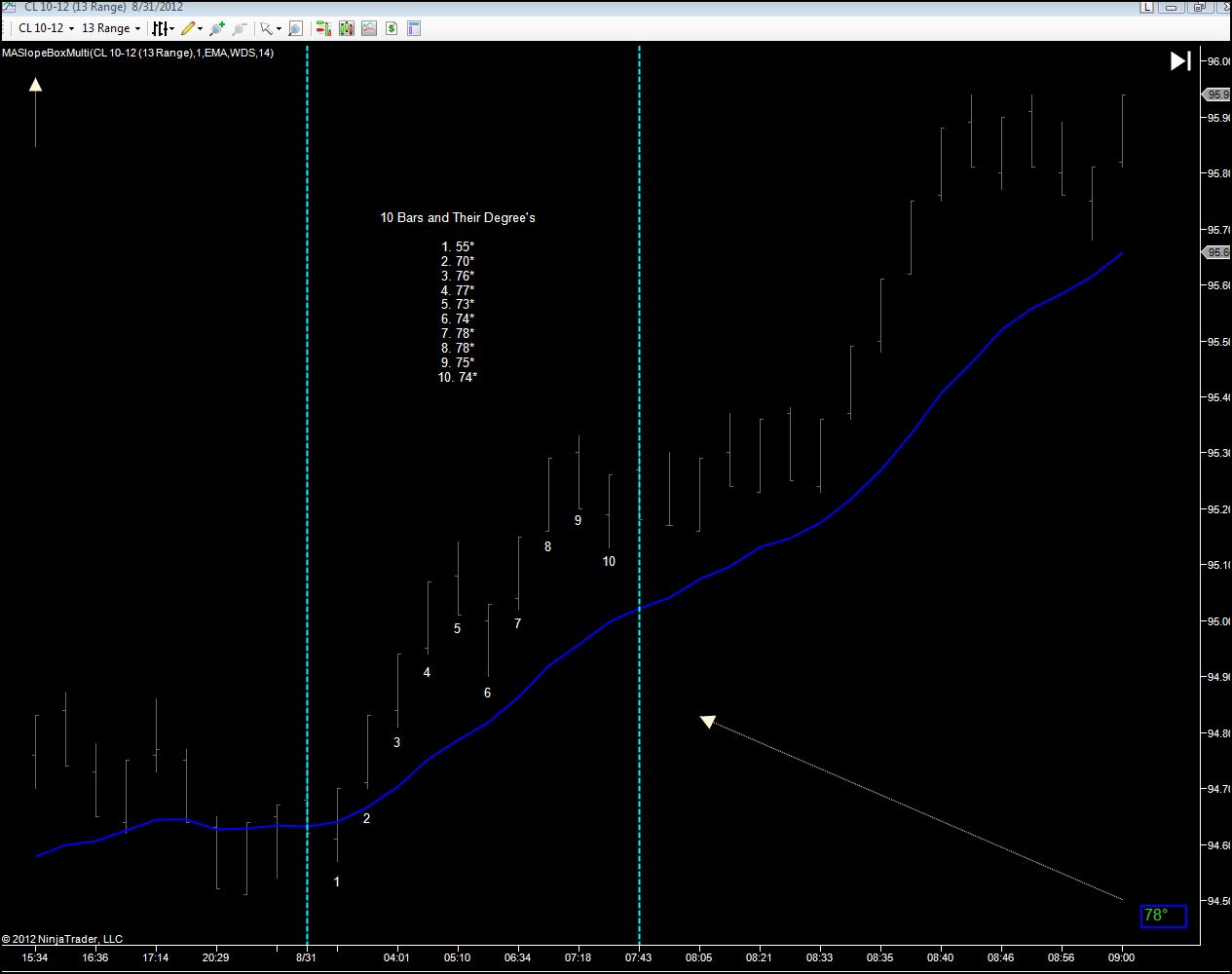This screenshot has height=974, width=1232.
Task: Click the bar label number 6
Action: click(488, 693)
